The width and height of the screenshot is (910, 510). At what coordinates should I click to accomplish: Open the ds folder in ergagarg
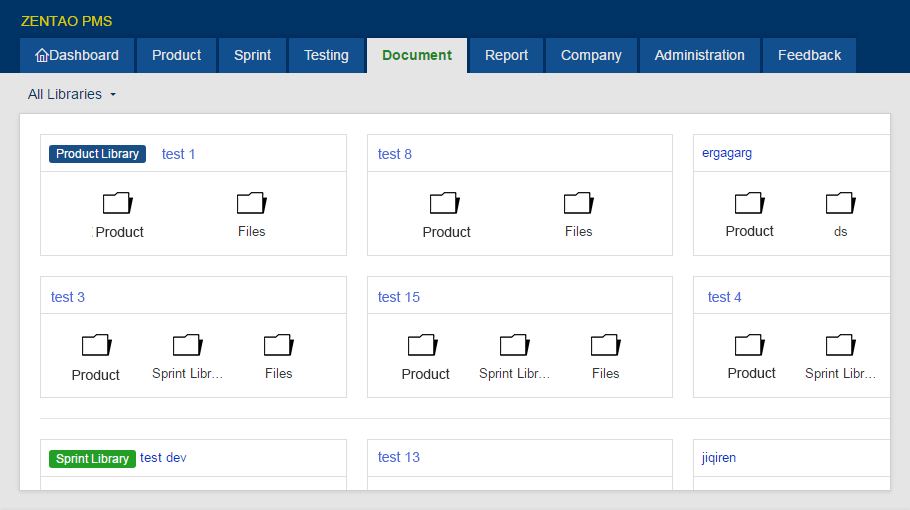coord(840,215)
